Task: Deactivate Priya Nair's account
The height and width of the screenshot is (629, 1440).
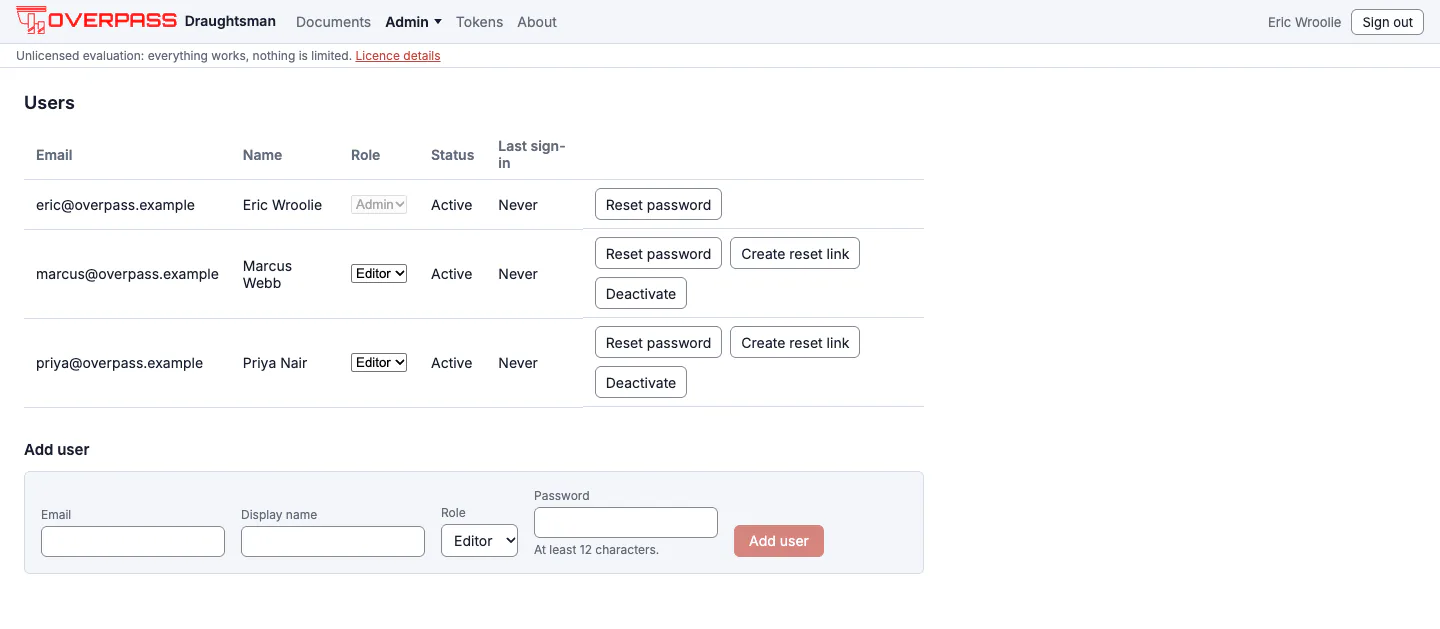Action: (x=641, y=382)
